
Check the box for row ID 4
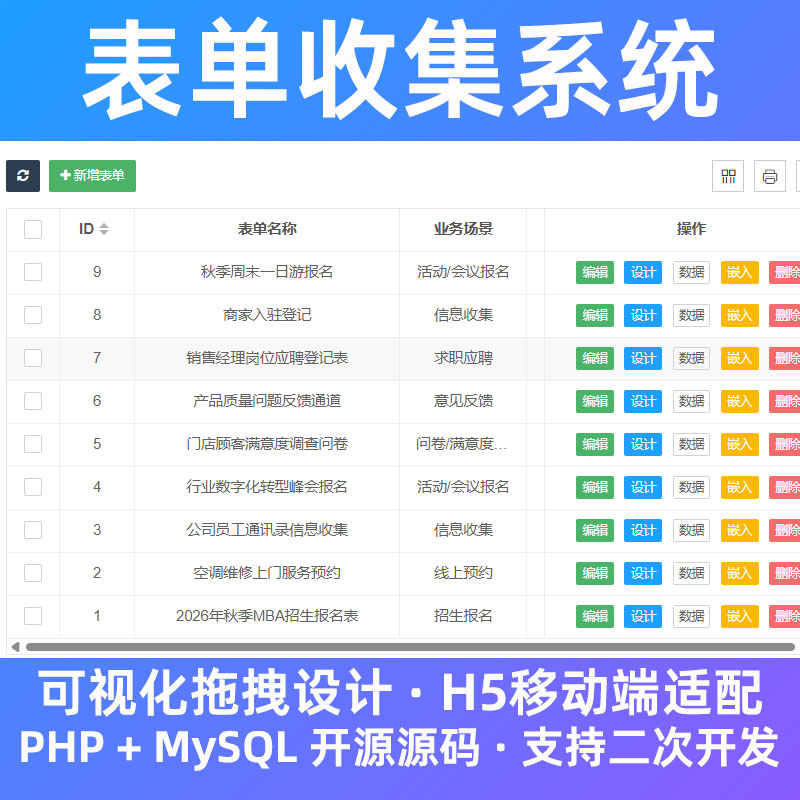[x=33, y=487]
